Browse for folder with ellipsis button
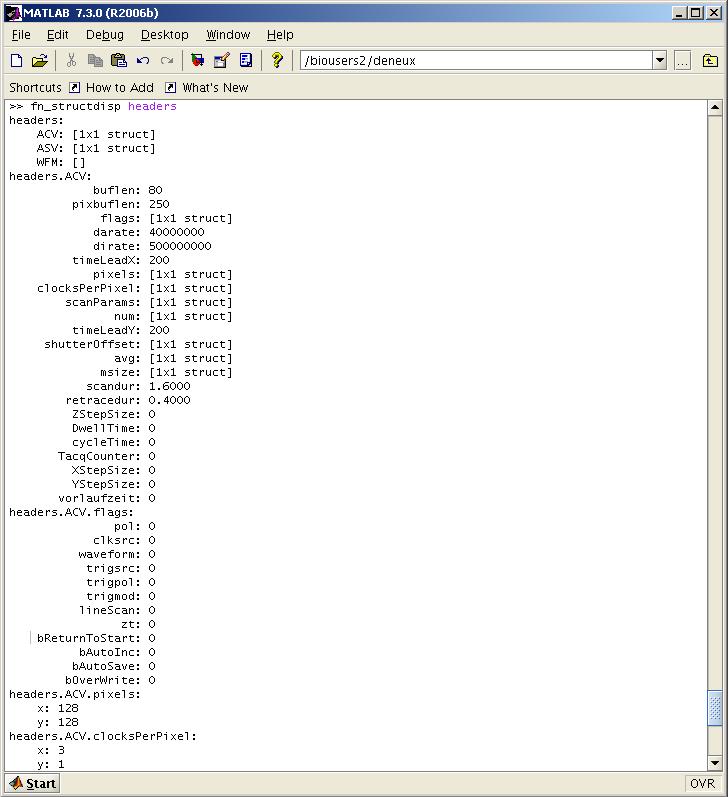 (x=682, y=60)
